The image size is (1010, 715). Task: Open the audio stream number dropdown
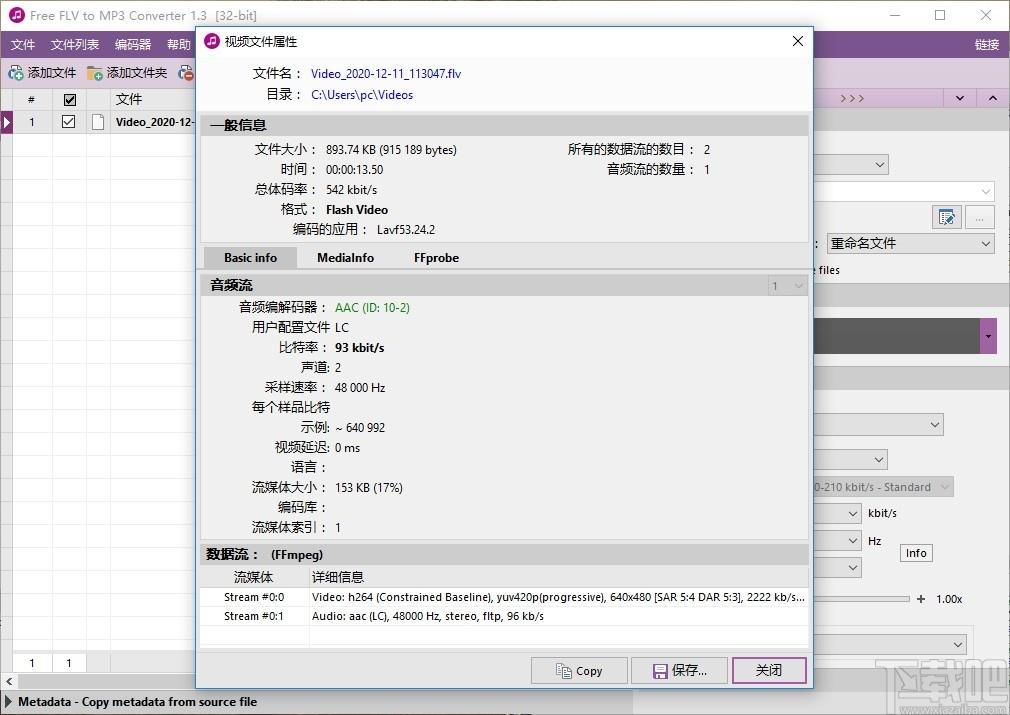(x=786, y=286)
